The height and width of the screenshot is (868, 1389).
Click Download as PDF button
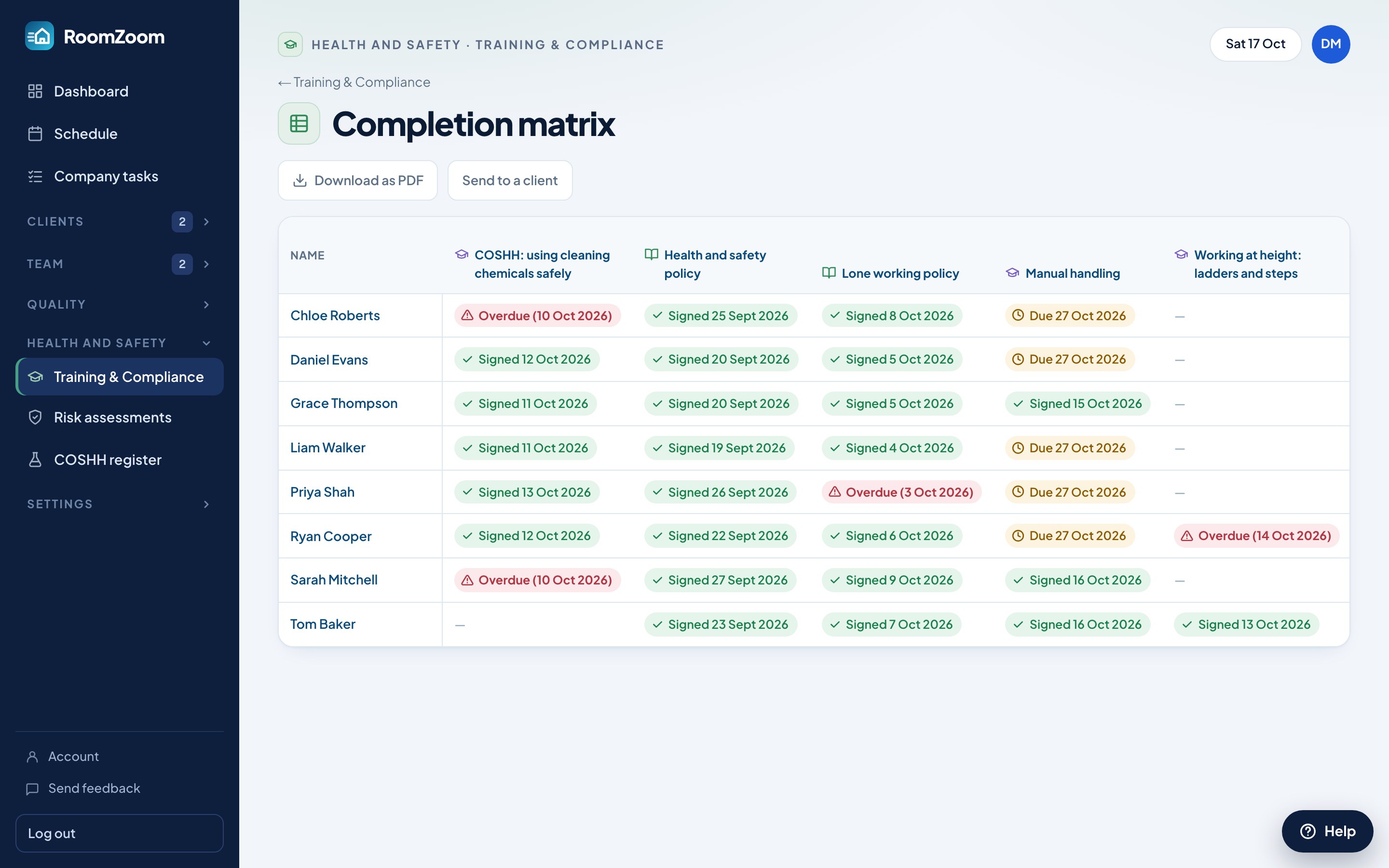point(357,180)
